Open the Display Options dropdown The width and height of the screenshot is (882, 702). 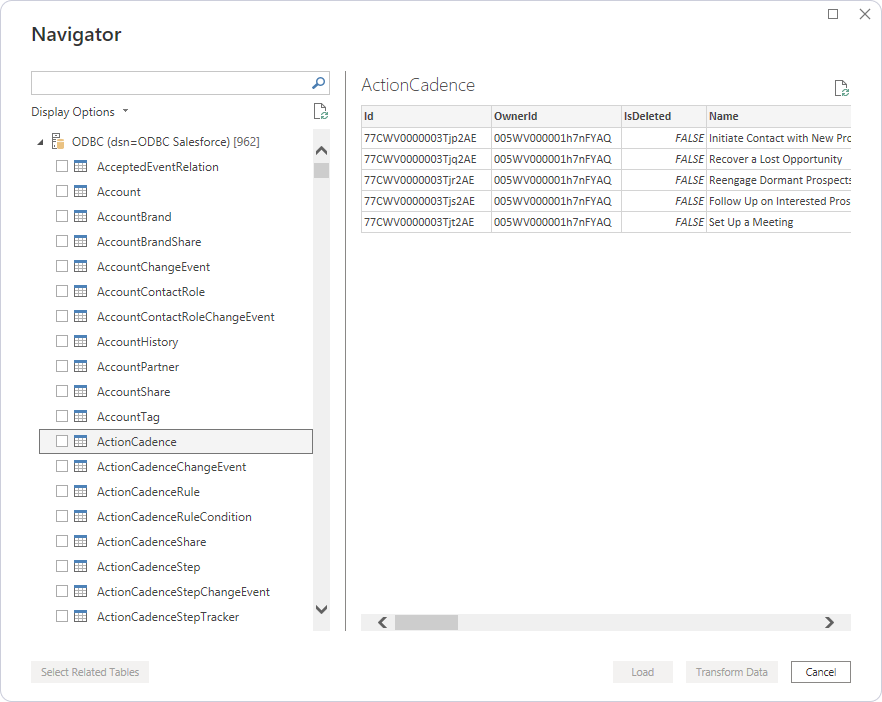point(80,112)
